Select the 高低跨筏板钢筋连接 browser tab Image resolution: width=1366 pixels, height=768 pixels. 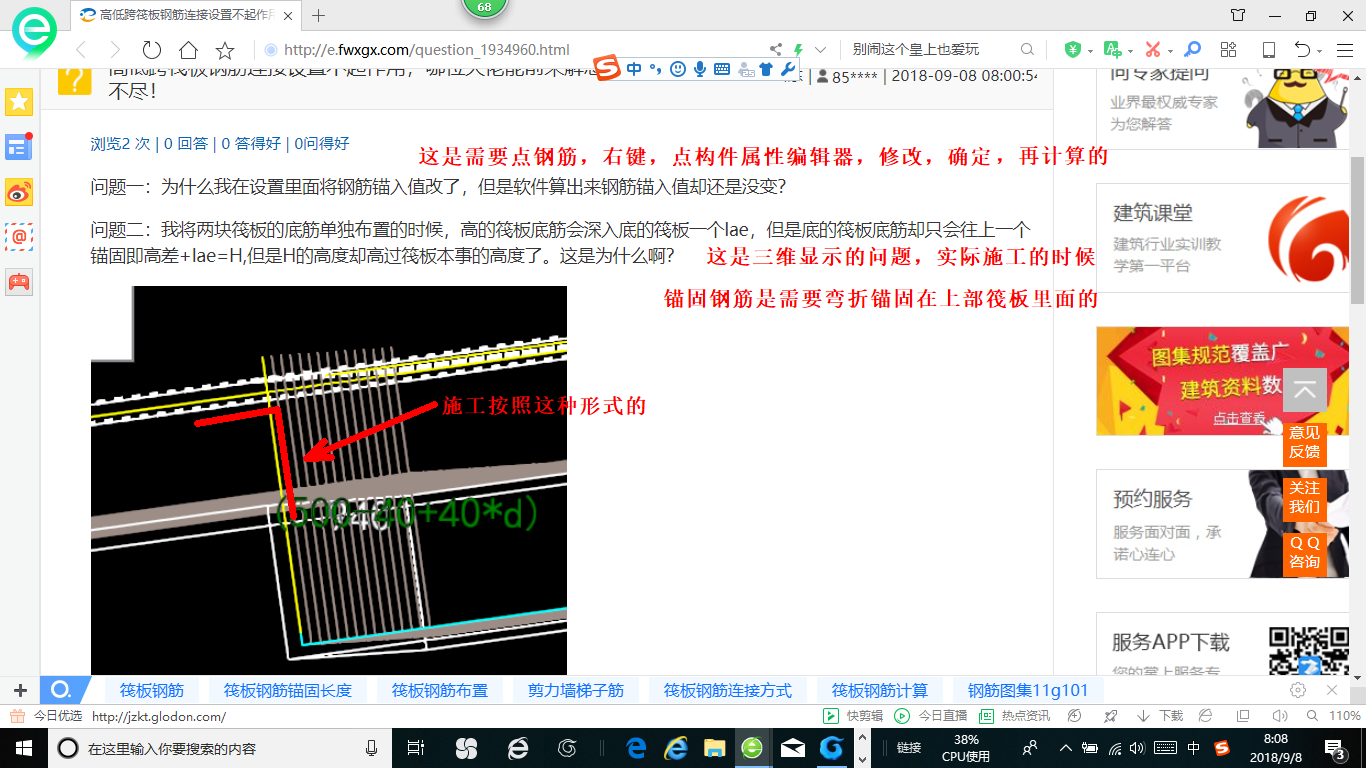185,15
